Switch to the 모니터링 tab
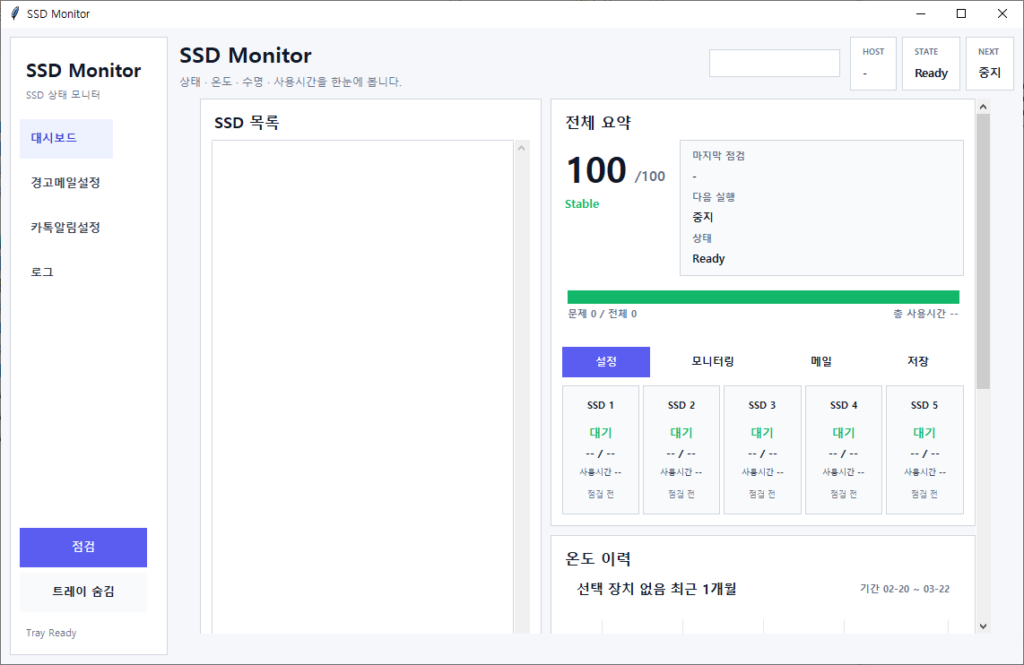The width and height of the screenshot is (1024, 665). [x=713, y=362]
